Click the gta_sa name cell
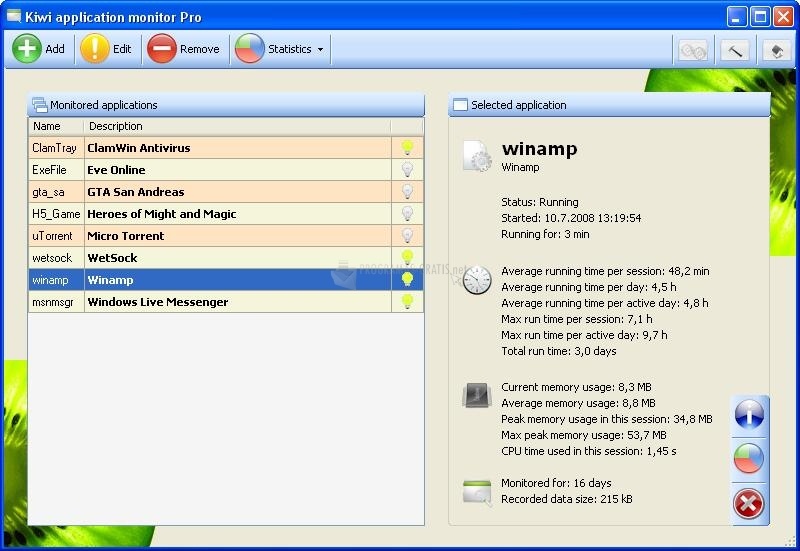 [56, 192]
